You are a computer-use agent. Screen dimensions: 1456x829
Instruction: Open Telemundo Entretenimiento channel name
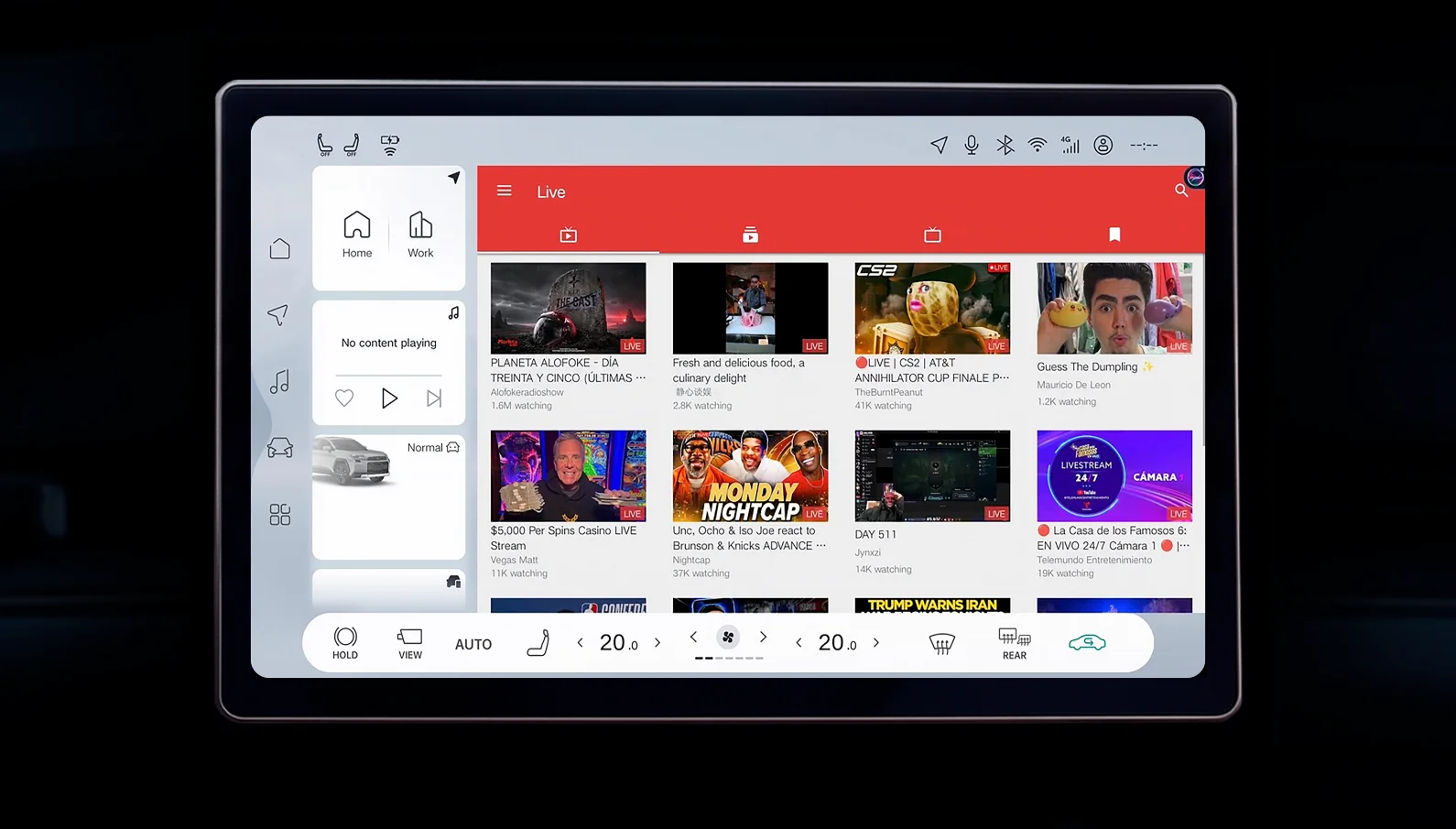pyautogui.click(x=1094, y=560)
